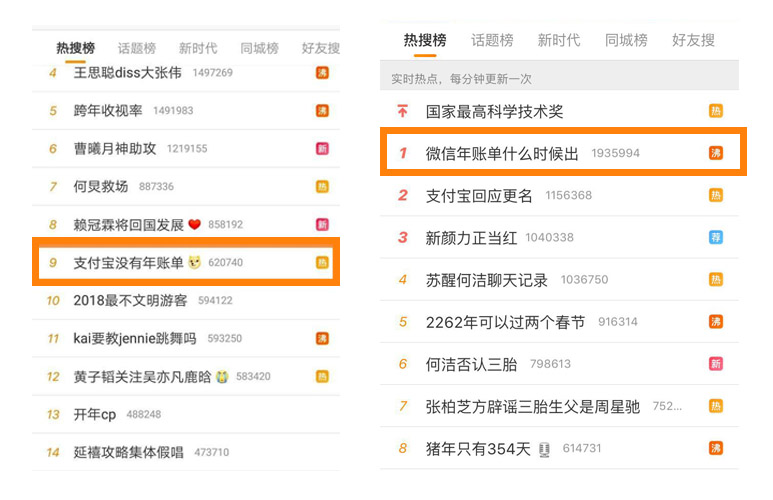Viewport: 773px width, 500px height.
Task: Click the 沸 badge beside 王思聪diss大张伟
Action: click(322, 73)
